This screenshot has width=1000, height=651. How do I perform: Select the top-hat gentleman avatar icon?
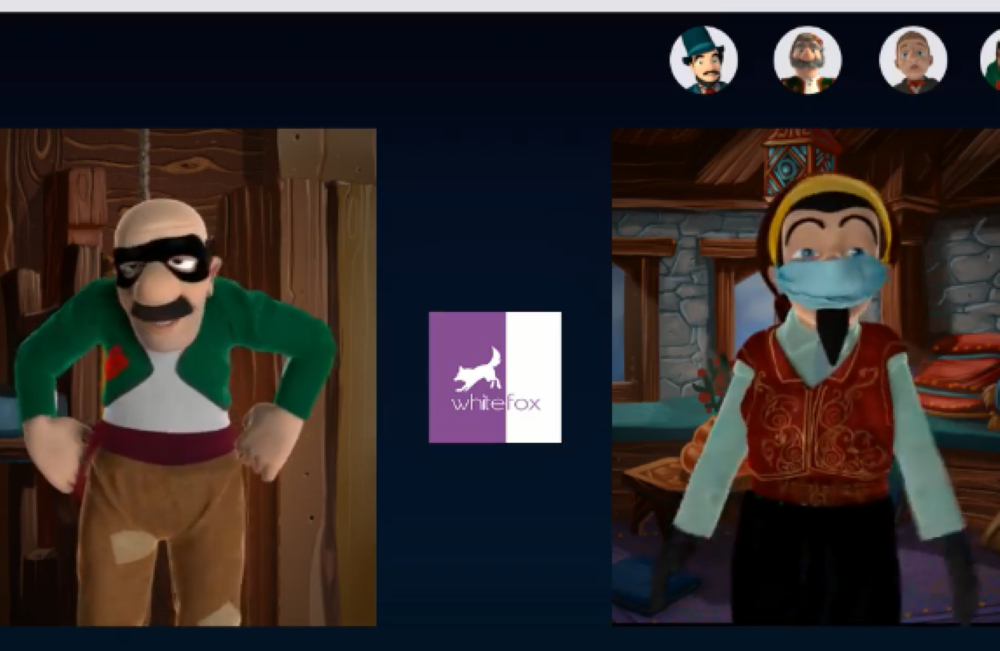[x=704, y=60]
